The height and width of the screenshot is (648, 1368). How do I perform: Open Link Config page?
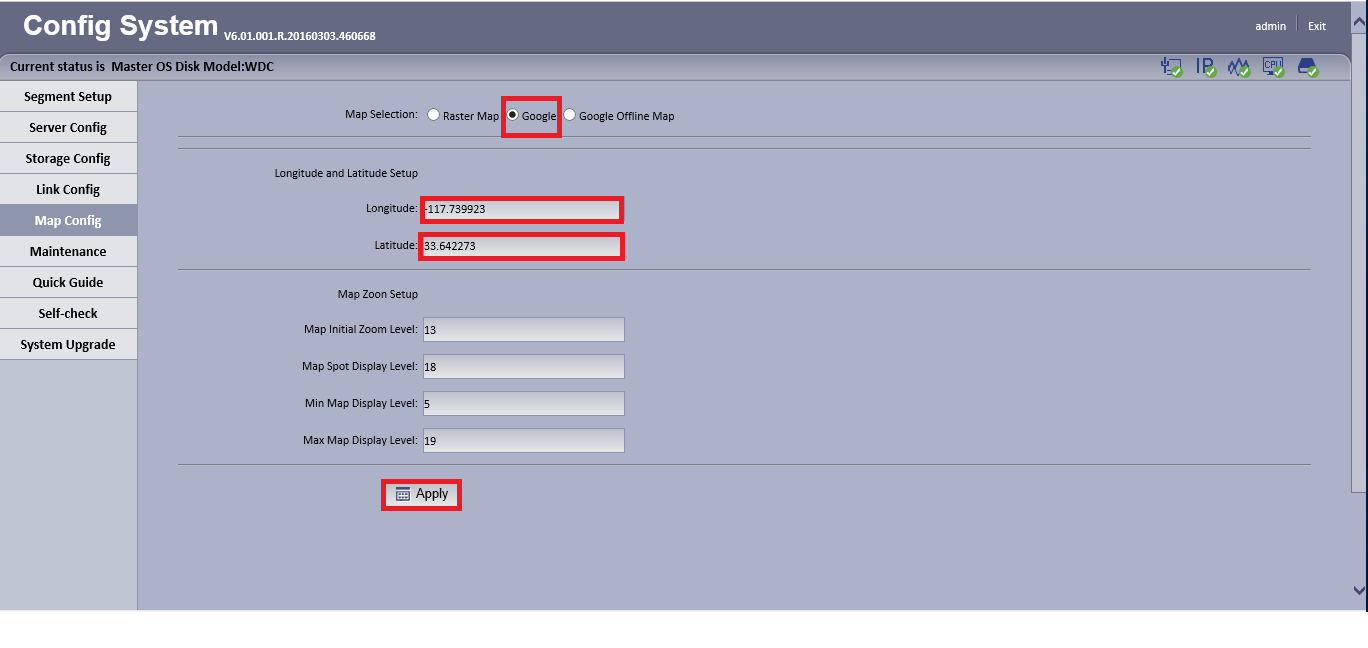tap(68, 190)
